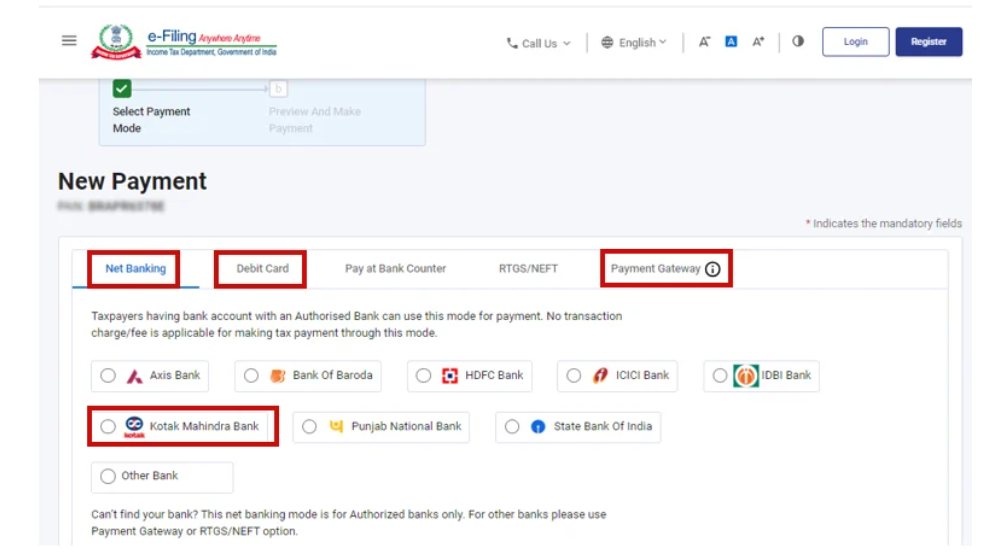Select State Bank Of India radio button

coord(512,427)
